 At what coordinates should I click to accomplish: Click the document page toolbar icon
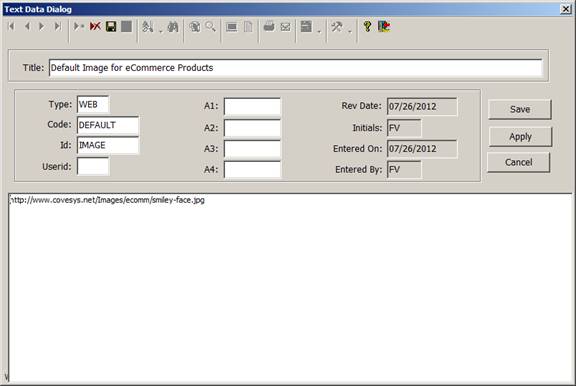pyautogui.click(x=248, y=26)
